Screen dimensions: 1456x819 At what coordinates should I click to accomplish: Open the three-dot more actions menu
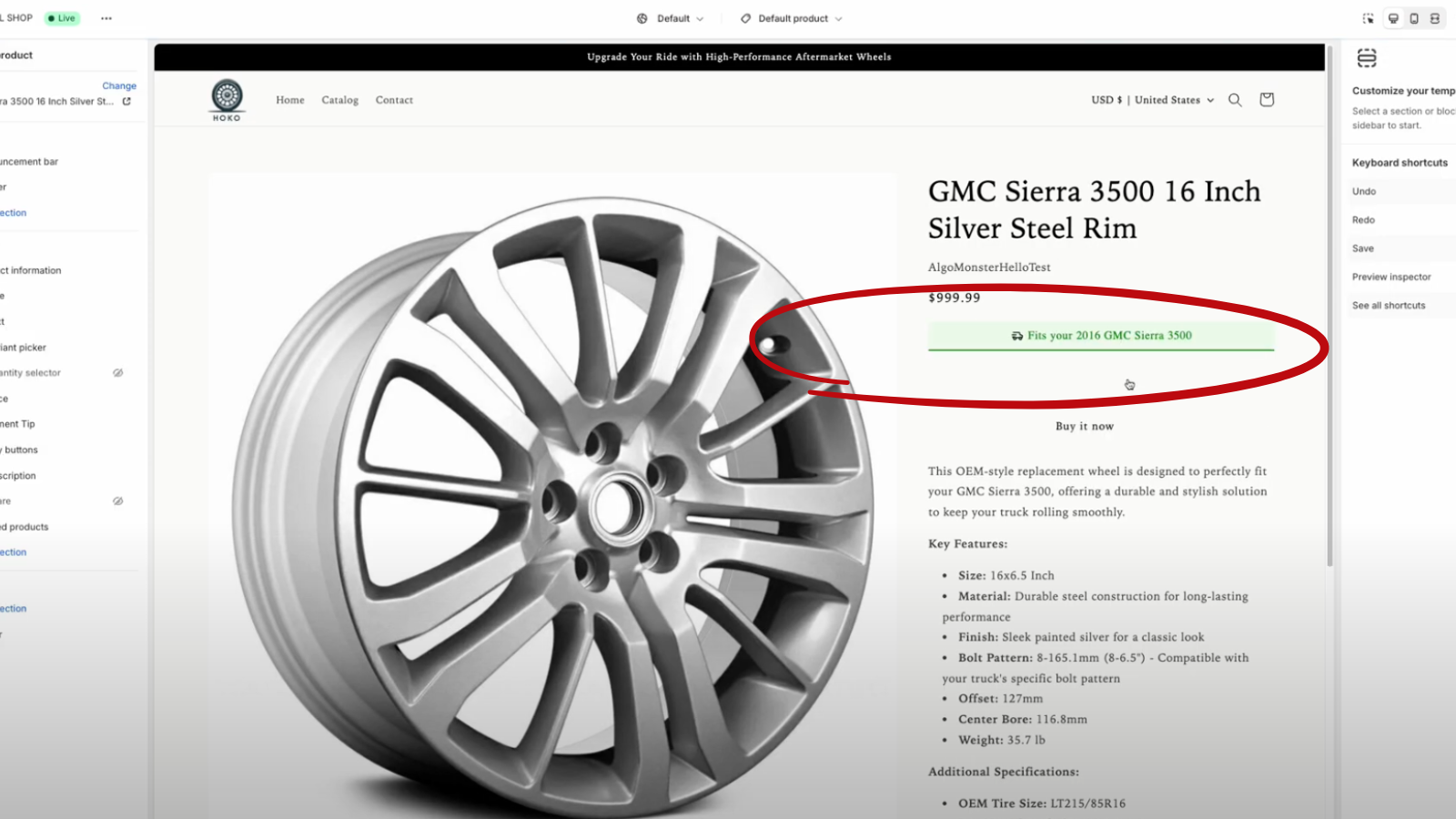(106, 18)
